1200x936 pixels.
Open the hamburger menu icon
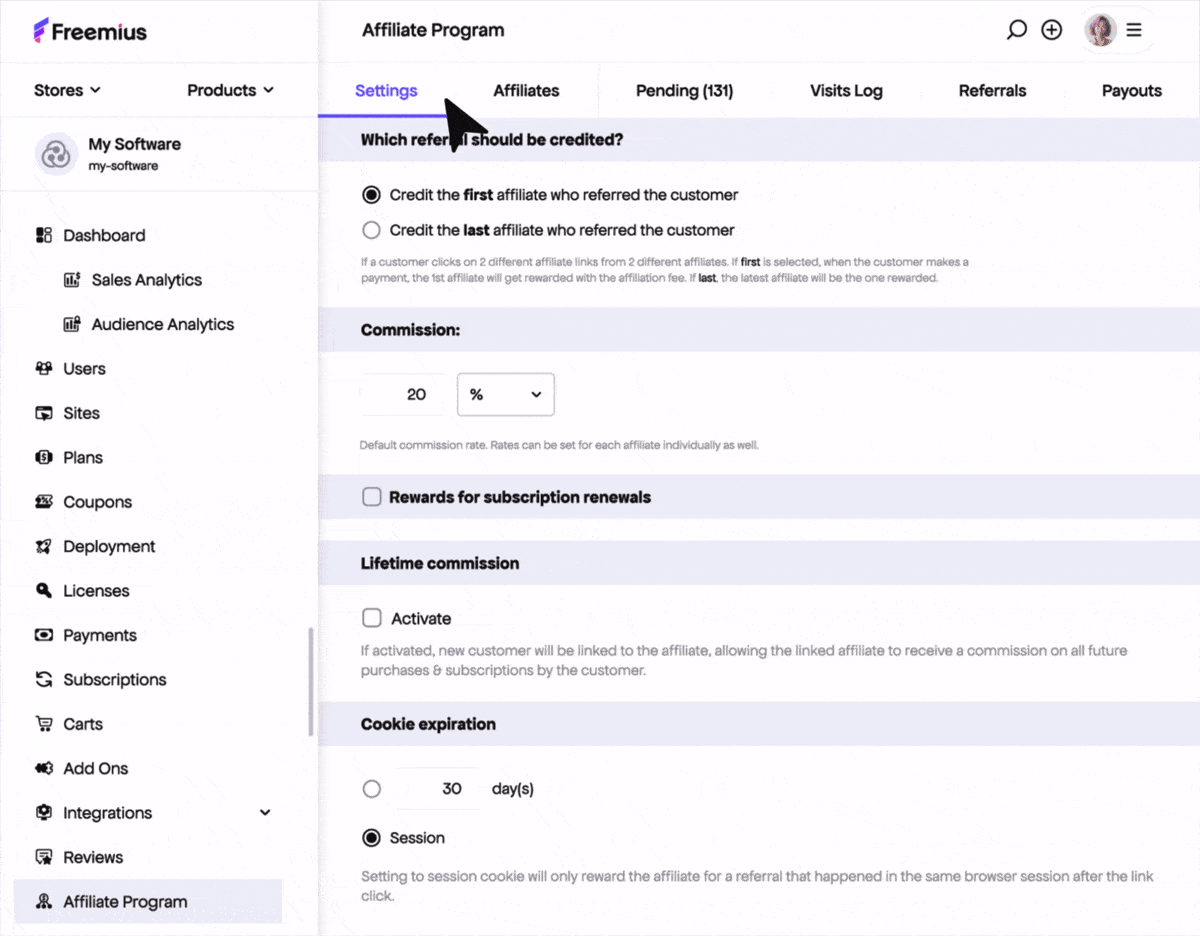1134,30
